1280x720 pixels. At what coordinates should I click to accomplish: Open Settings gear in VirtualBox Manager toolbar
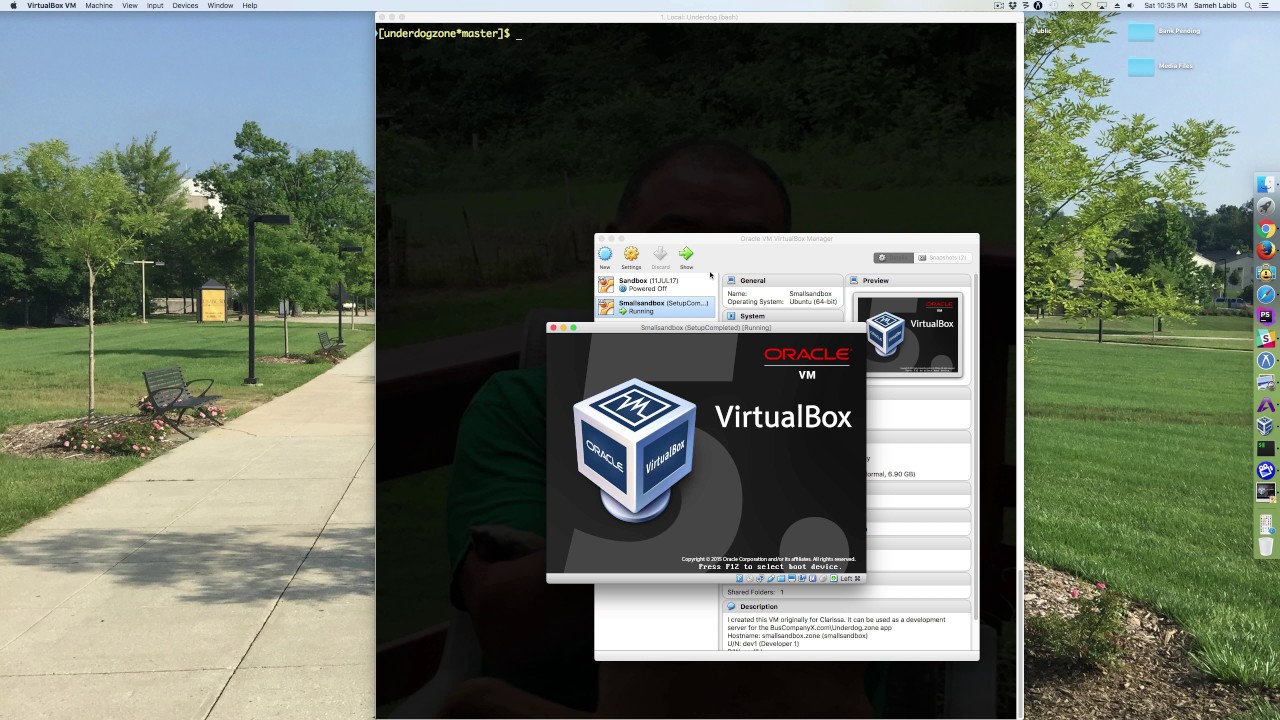coord(631,254)
